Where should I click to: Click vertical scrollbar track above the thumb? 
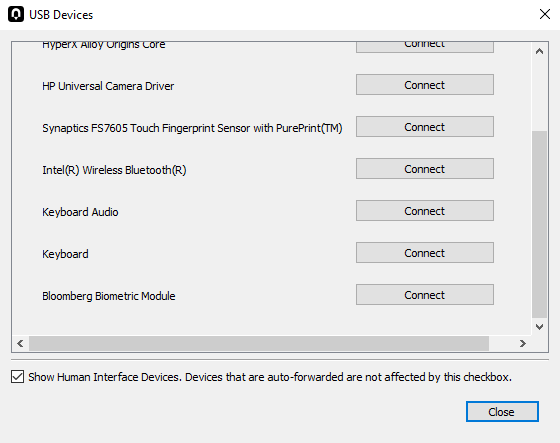tap(539, 95)
